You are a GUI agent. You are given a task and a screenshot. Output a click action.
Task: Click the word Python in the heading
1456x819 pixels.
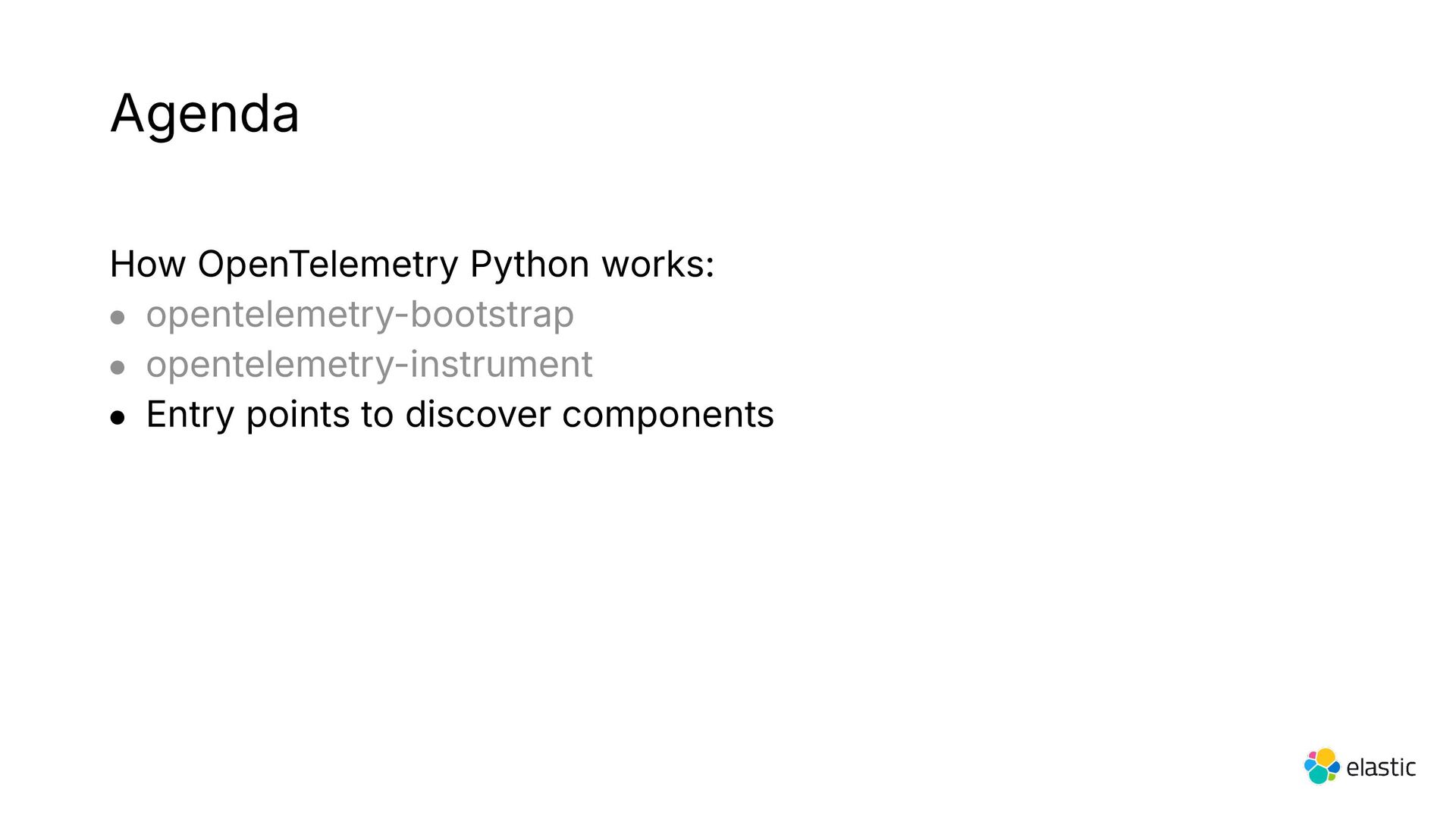click(x=530, y=265)
